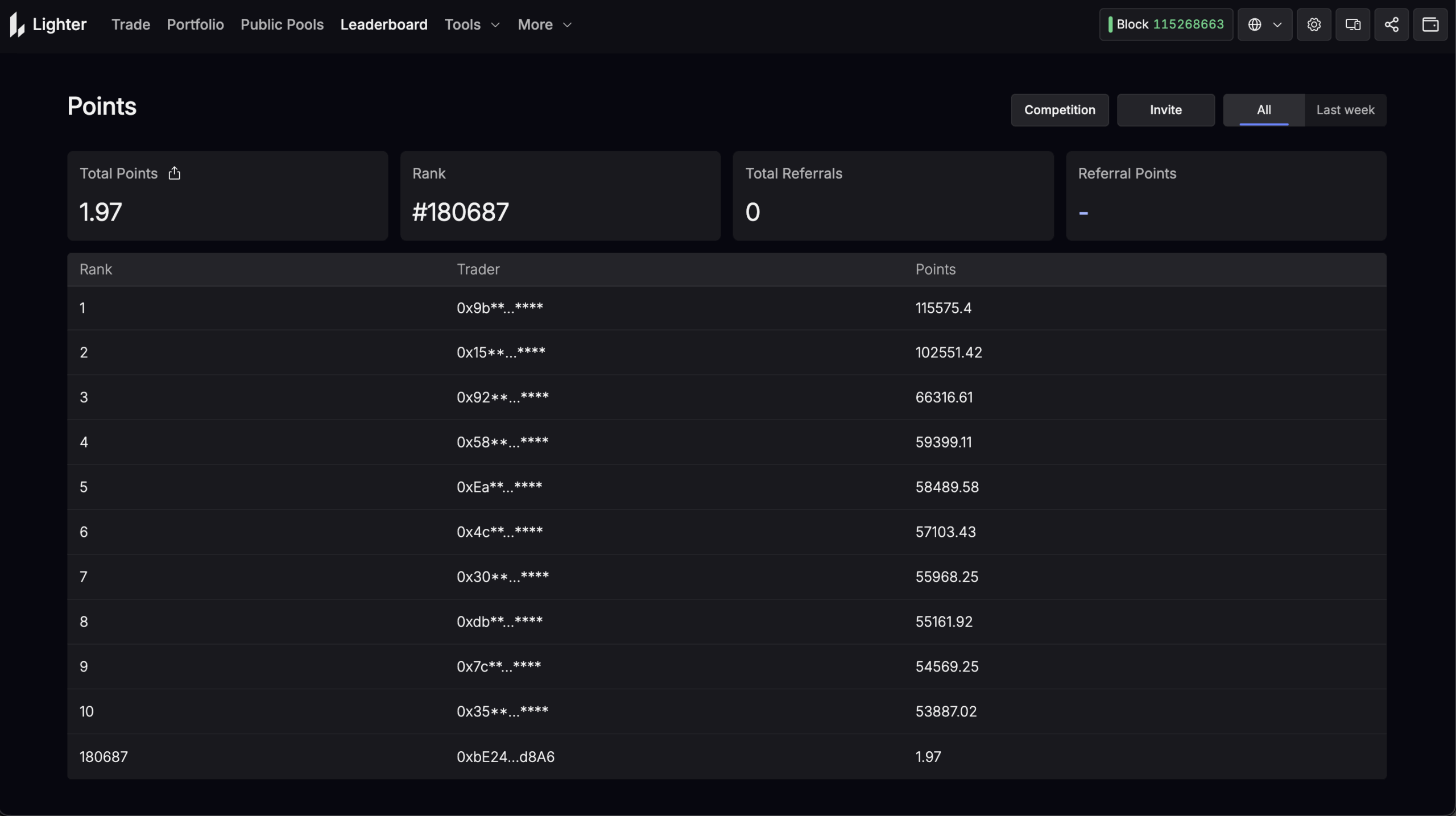Screen dimensions: 1456x816
Task: Click the green Block 115268663 status indicator
Action: click(1165, 24)
